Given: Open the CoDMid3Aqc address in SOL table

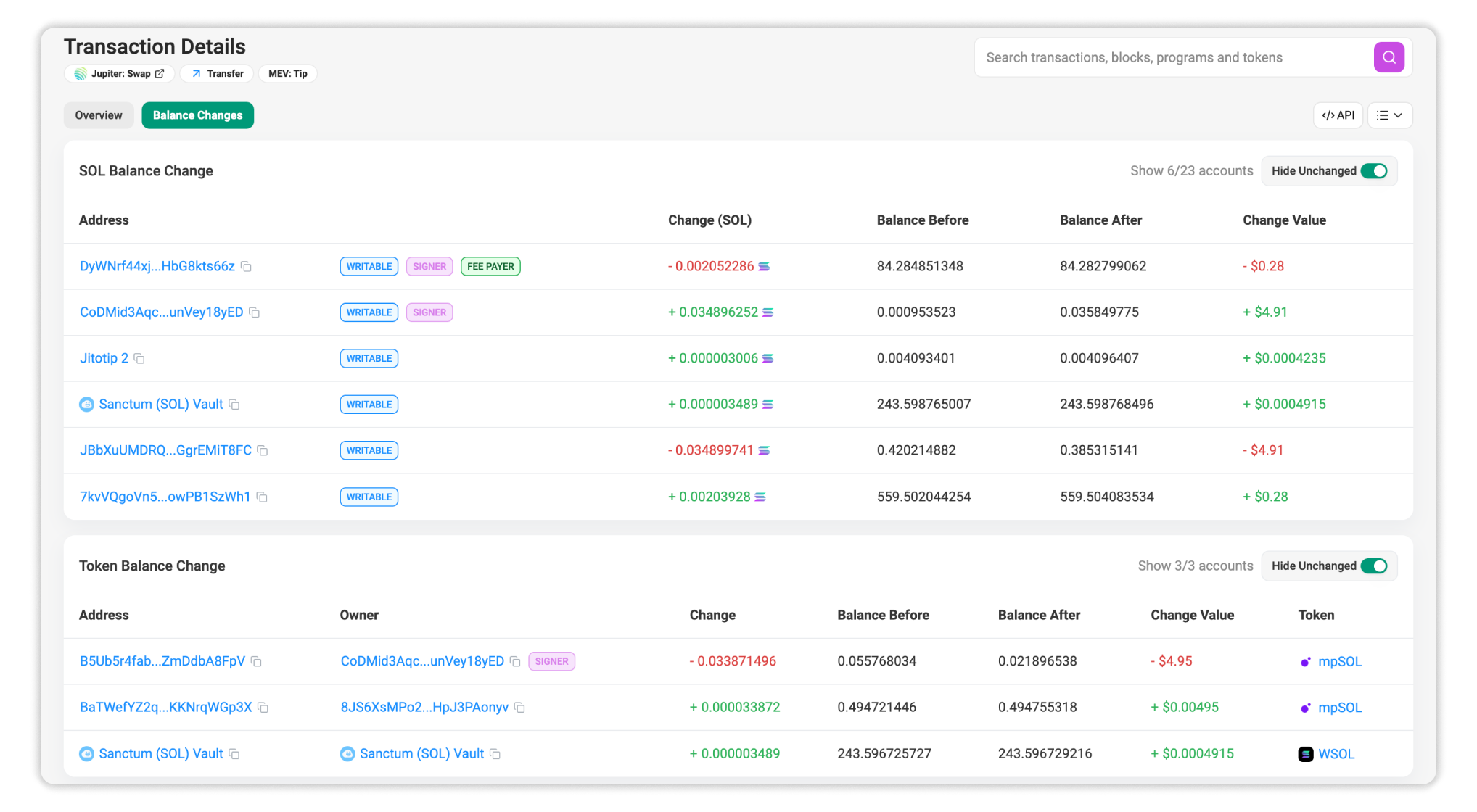Looking at the screenshot, I should click(x=161, y=312).
